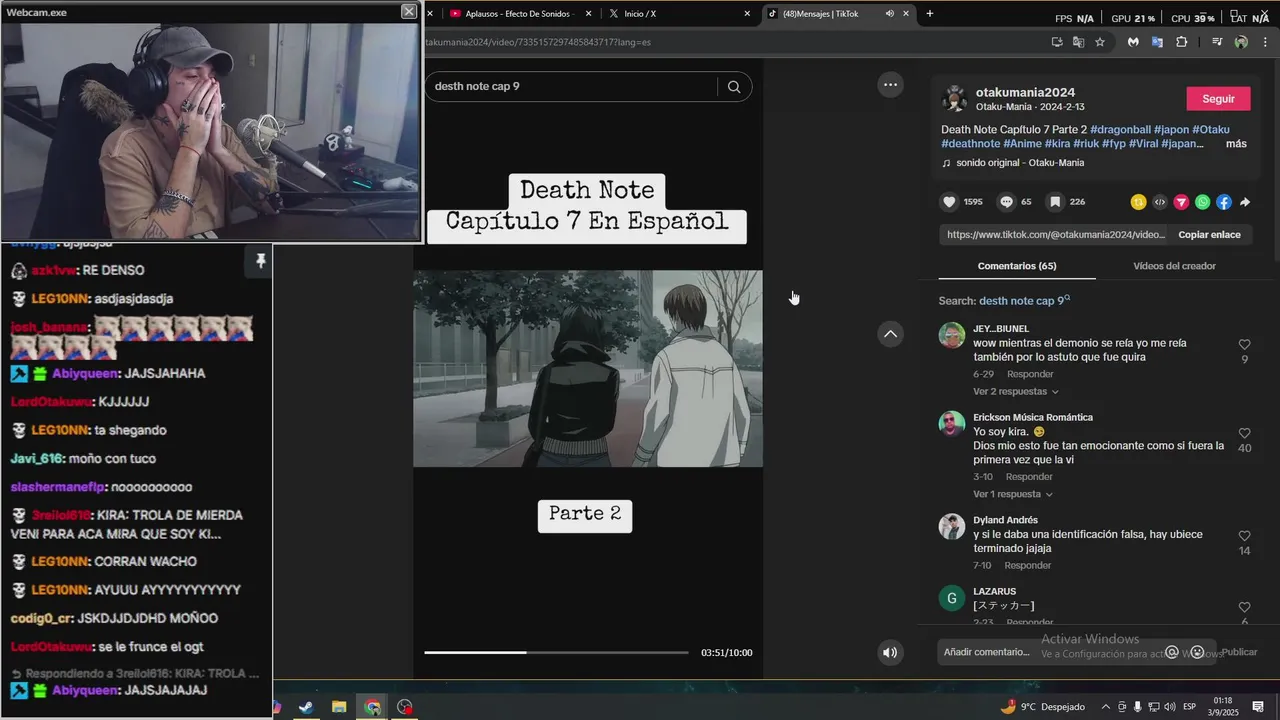This screenshot has height=720, width=1280.
Task: Open the emoji picker in comment box
Action: 1197,652
